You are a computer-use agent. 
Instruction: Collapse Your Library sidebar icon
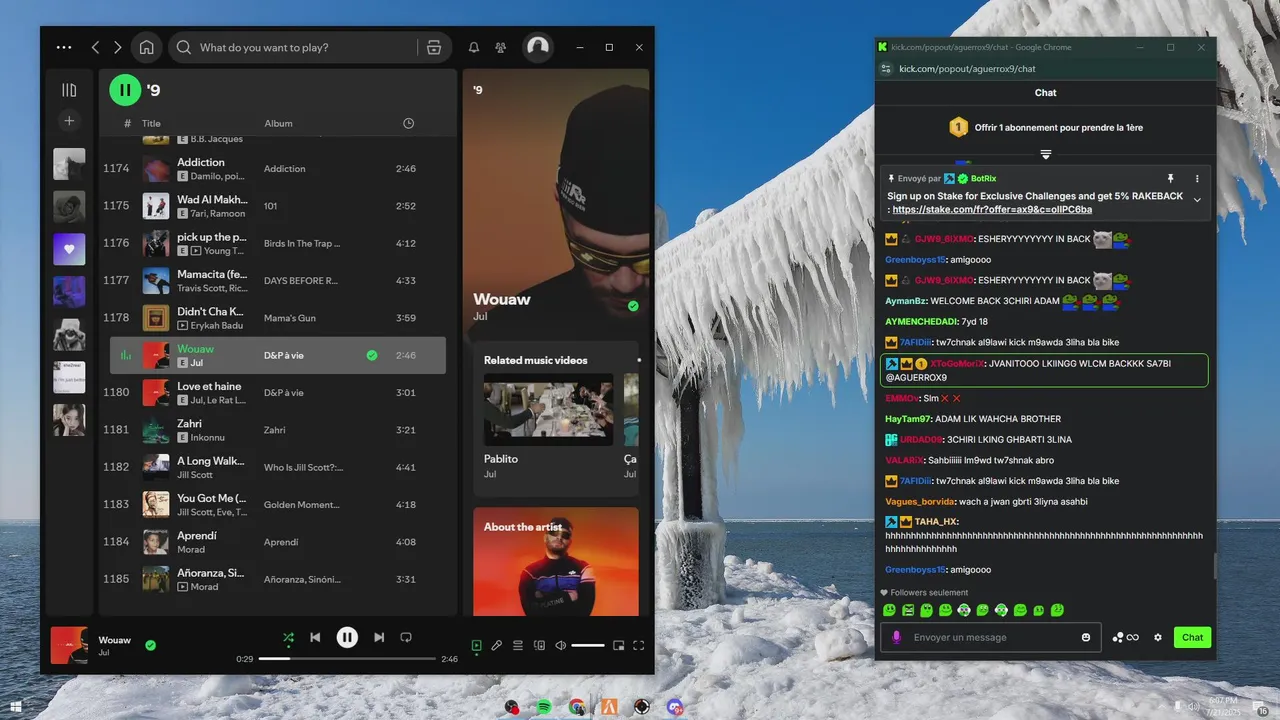69,90
